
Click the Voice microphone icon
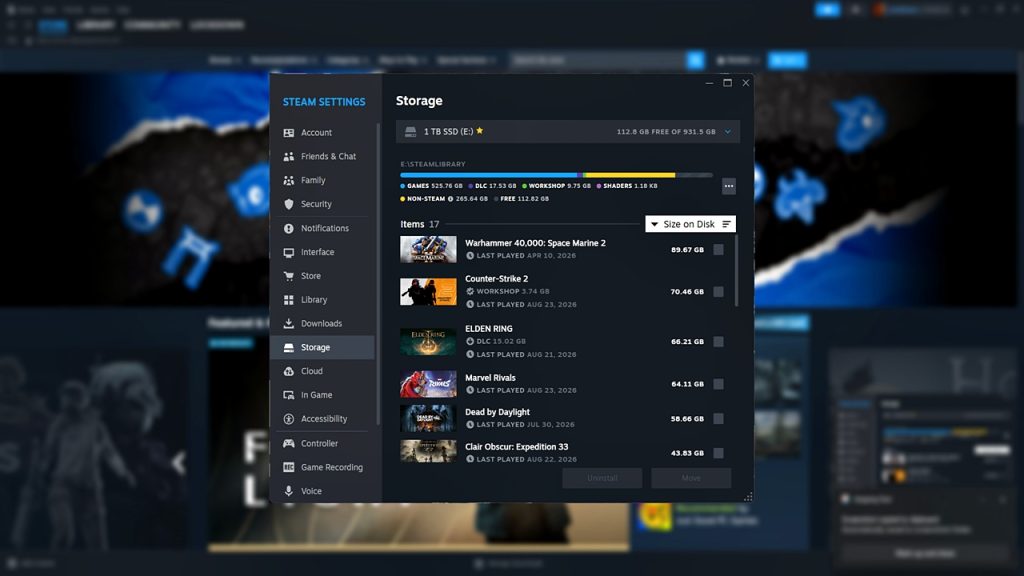[289, 491]
